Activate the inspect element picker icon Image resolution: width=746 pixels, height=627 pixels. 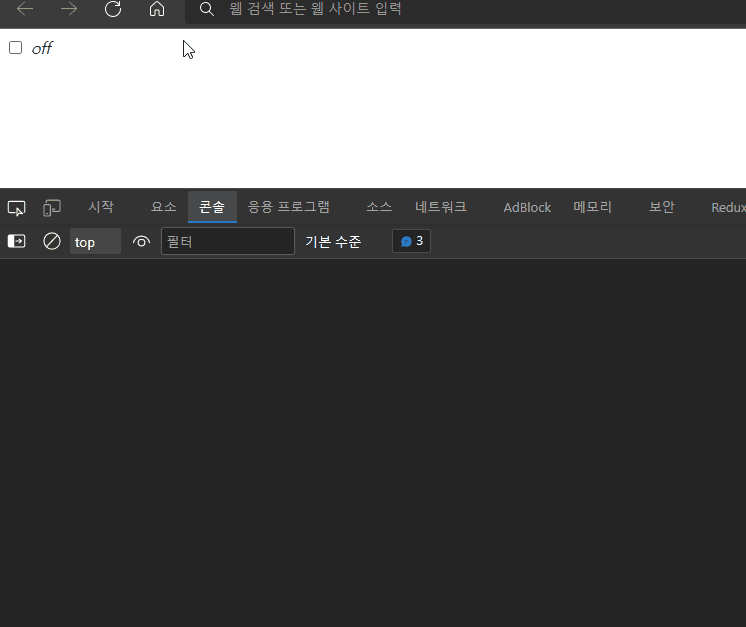pyautogui.click(x=17, y=208)
